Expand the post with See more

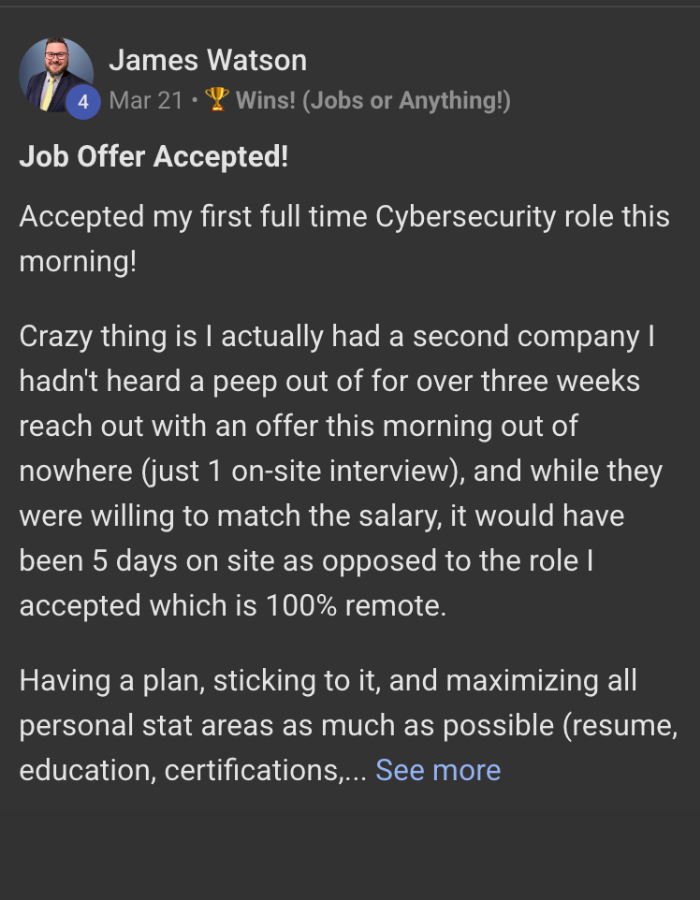coord(438,770)
